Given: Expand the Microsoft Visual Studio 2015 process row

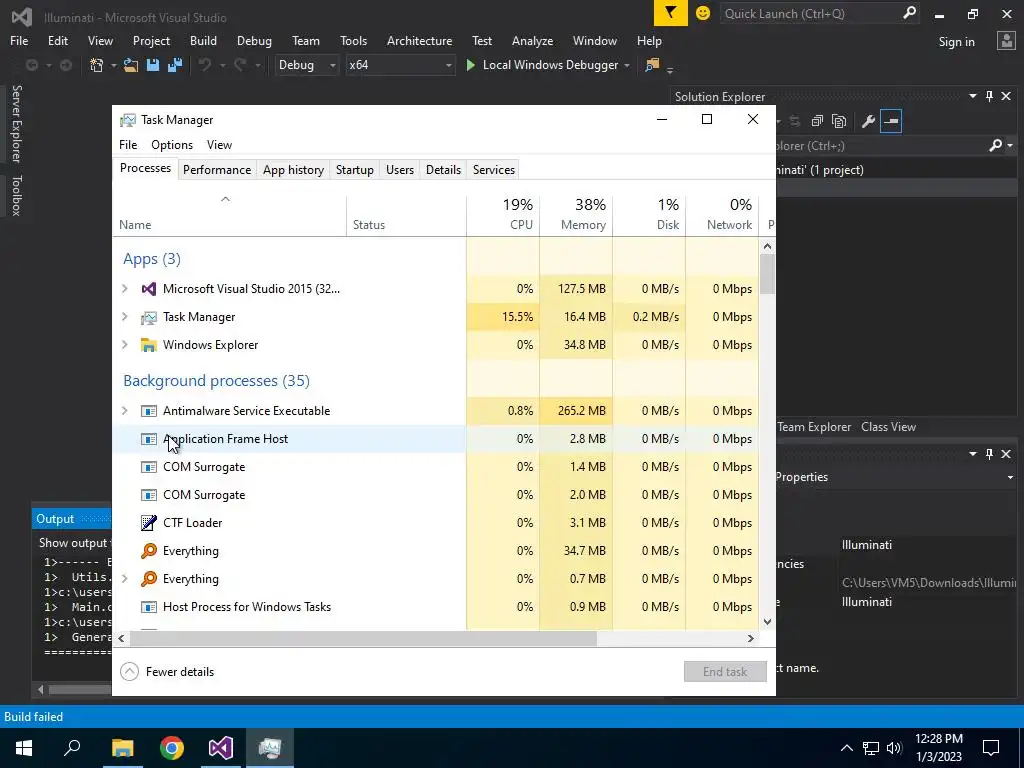Looking at the screenshot, I should pyautogui.click(x=125, y=288).
